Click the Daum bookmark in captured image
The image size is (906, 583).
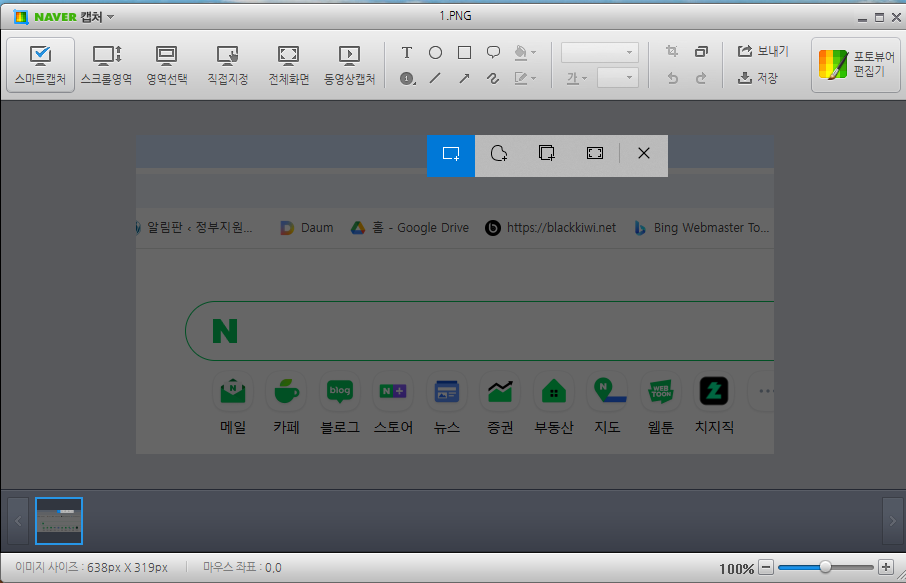pos(307,228)
